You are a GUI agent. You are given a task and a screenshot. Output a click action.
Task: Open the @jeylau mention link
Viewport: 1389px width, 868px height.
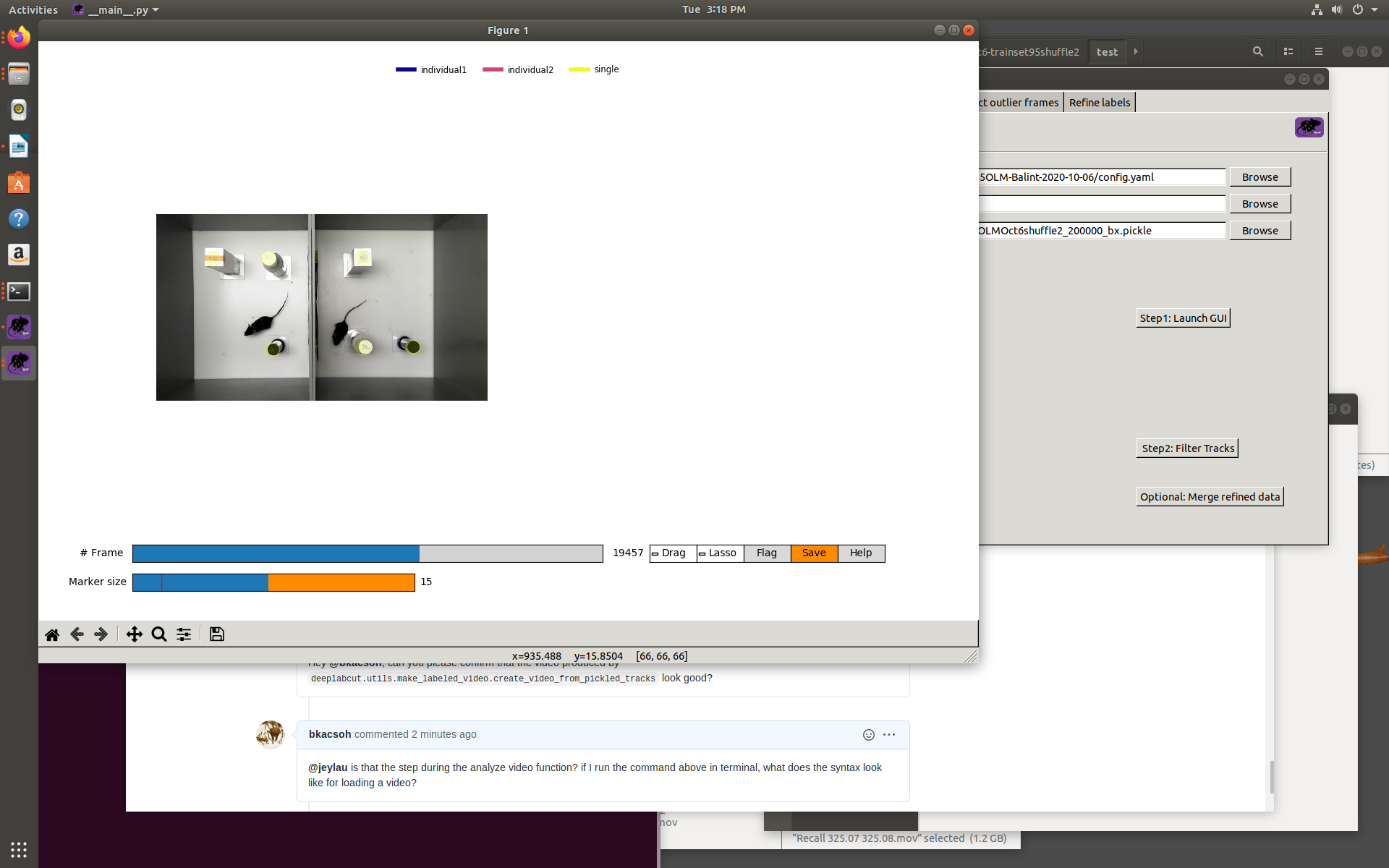pyautogui.click(x=328, y=767)
